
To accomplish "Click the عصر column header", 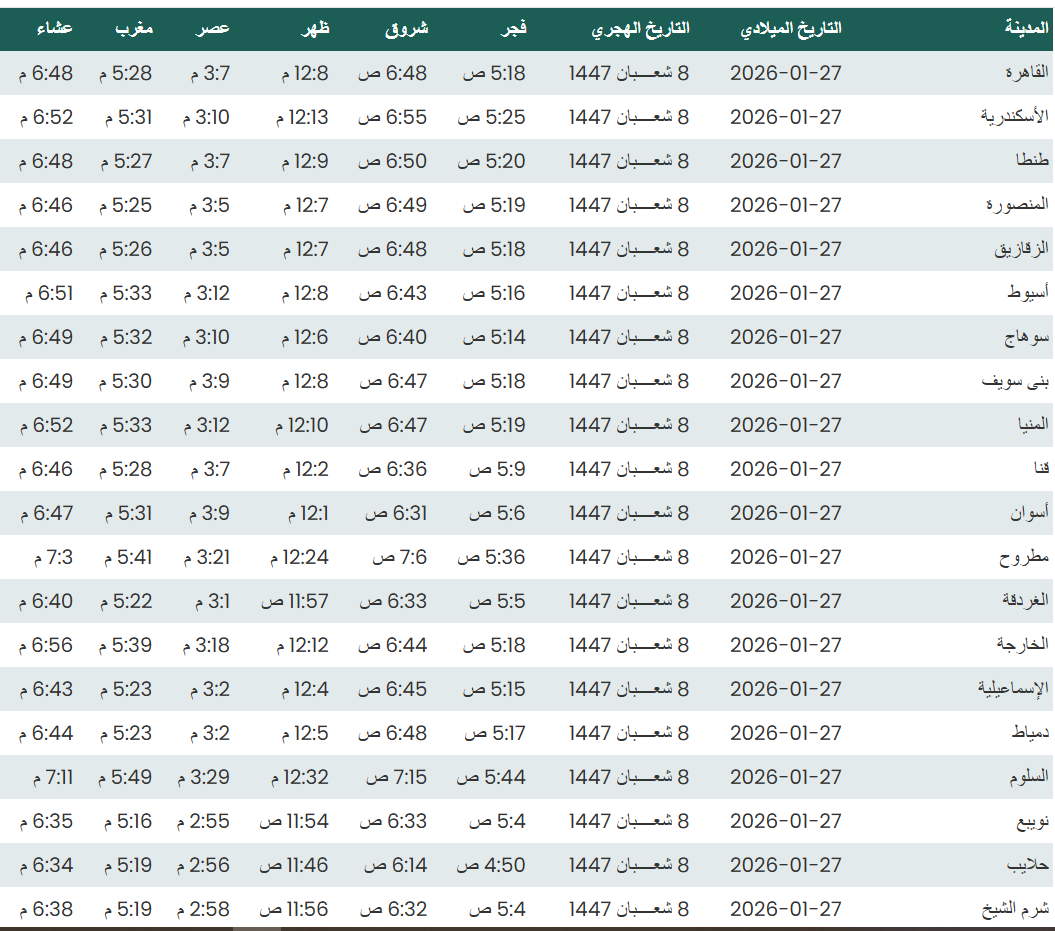I will point(213,29).
